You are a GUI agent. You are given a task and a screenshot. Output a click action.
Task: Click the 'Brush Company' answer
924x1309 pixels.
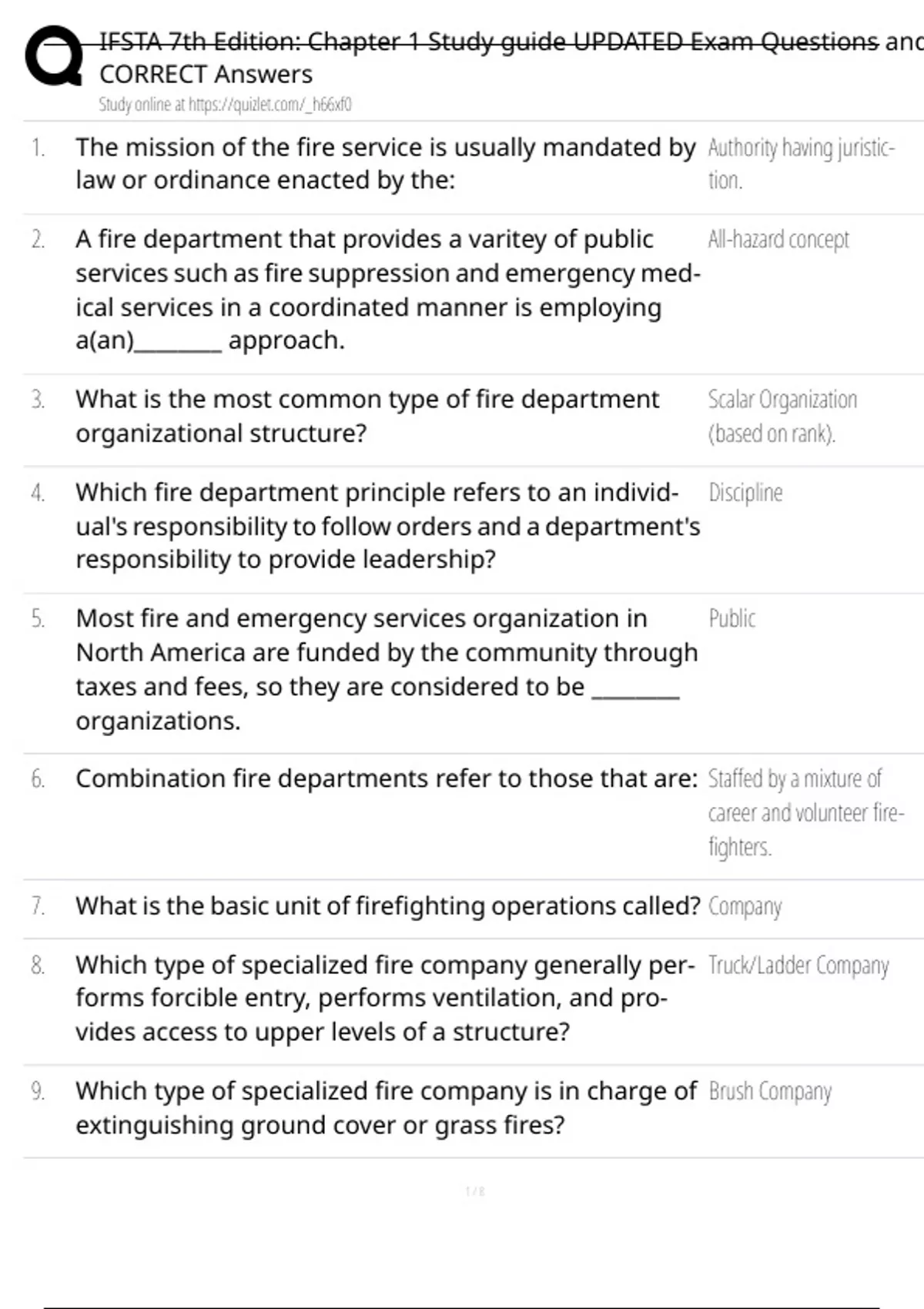click(x=770, y=1092)
